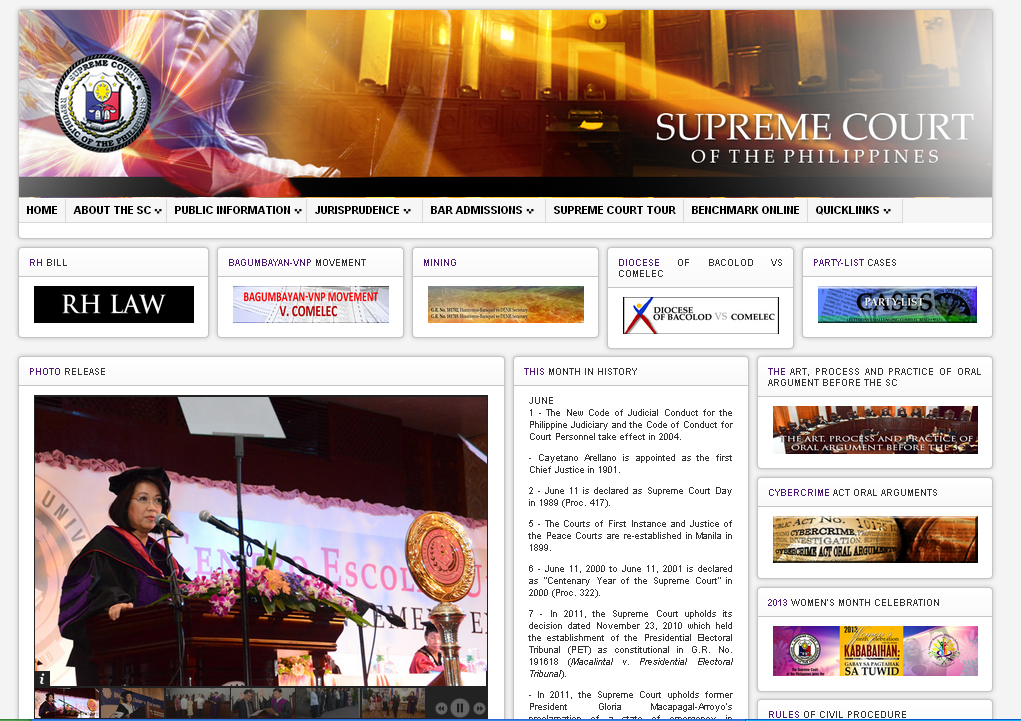Click the PARTY-LIST CASES heading
Screen dimensions: 1021x721
854,262
